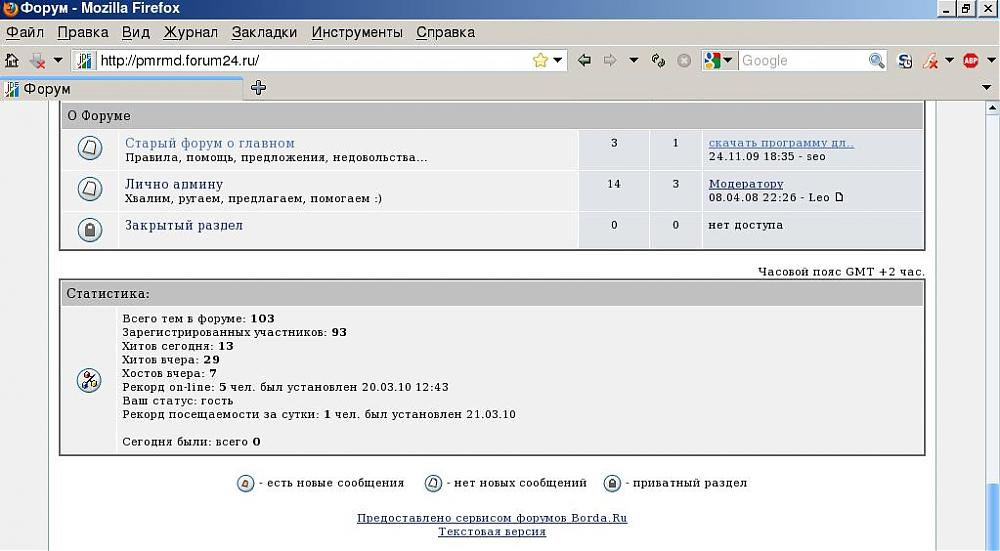Click the vertical scrollbar thumb
The width and height of the screenshot is (1000, 551).
[x=992, y=515]
